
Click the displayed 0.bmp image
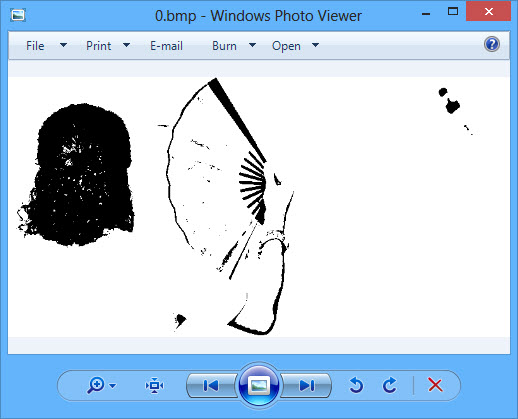pos(259,207)
